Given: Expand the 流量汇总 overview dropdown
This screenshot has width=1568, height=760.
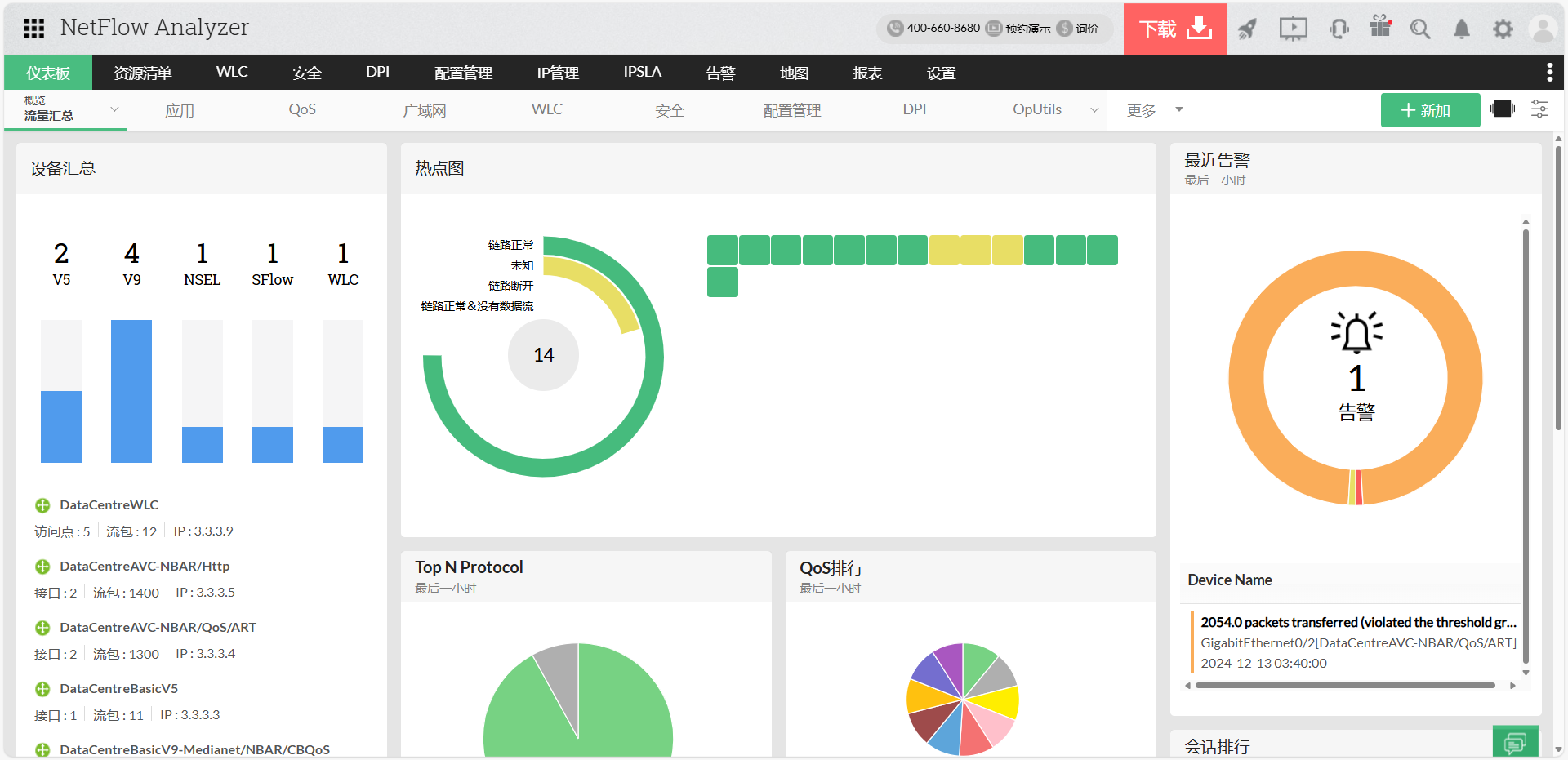Looking at the screenshot, I should tap(114, 109).
